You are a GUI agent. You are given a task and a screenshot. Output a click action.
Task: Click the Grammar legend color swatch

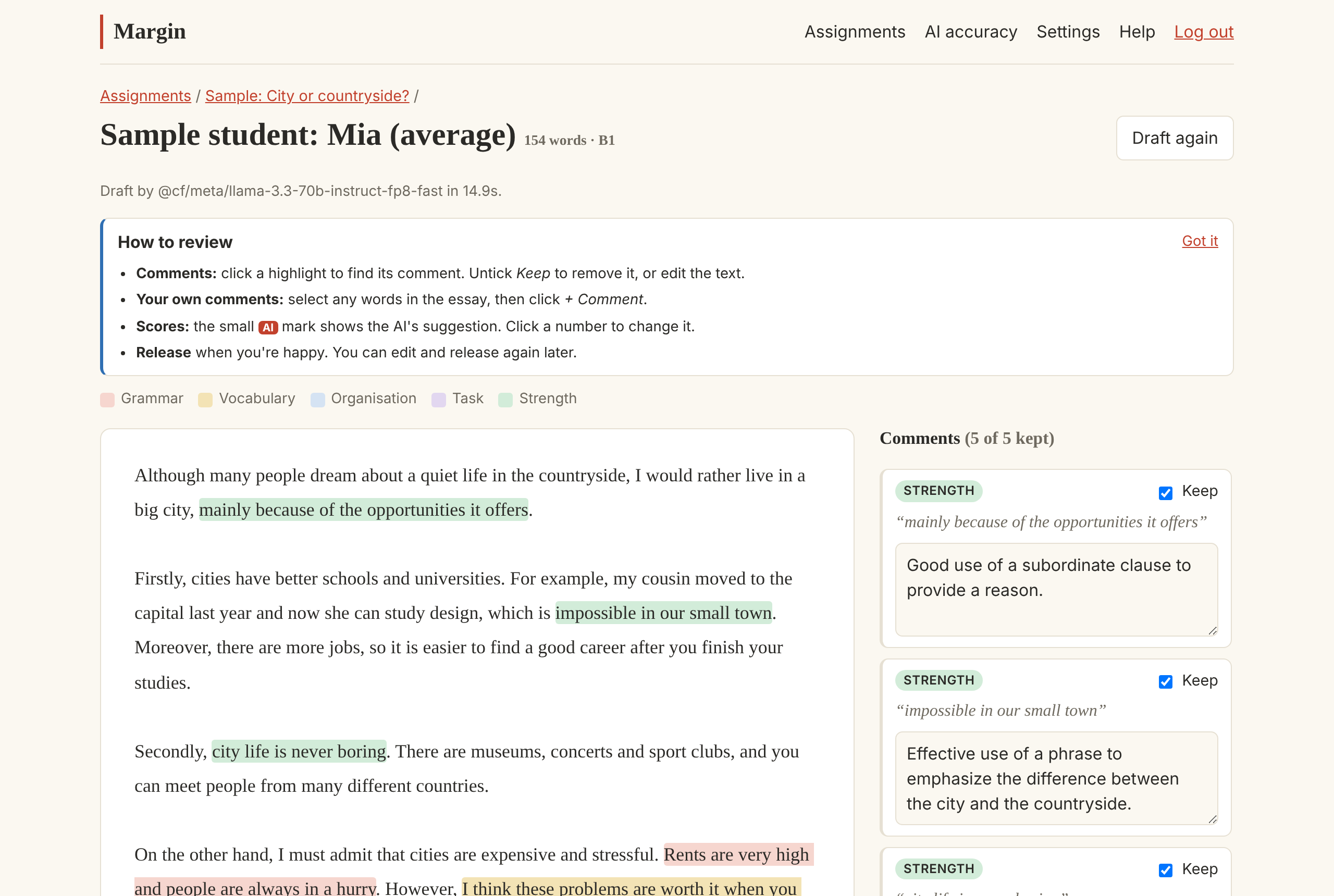coord(107,400)
